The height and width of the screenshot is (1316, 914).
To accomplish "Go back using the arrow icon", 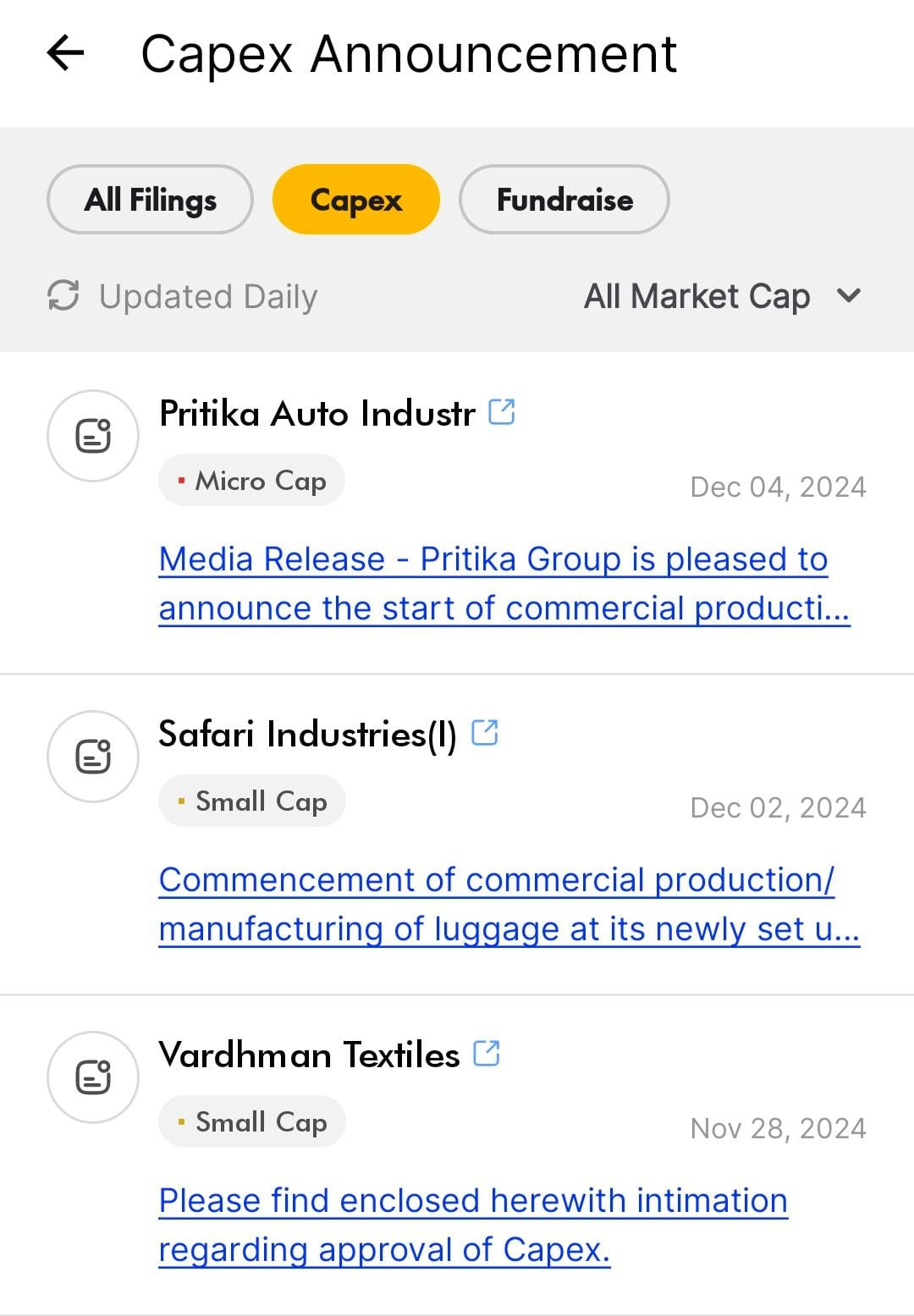I will [65, 53].
